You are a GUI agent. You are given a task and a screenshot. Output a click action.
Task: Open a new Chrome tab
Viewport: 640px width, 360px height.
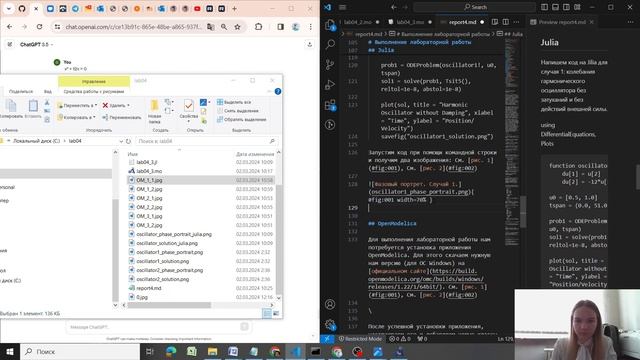(234, 9)
